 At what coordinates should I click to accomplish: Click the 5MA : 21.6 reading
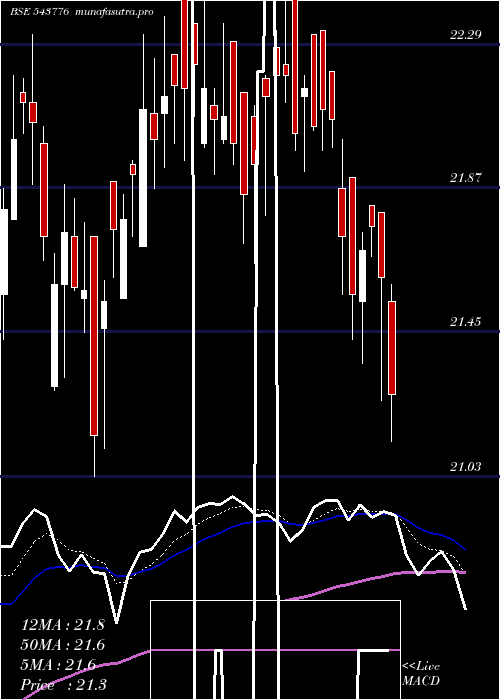58,665
